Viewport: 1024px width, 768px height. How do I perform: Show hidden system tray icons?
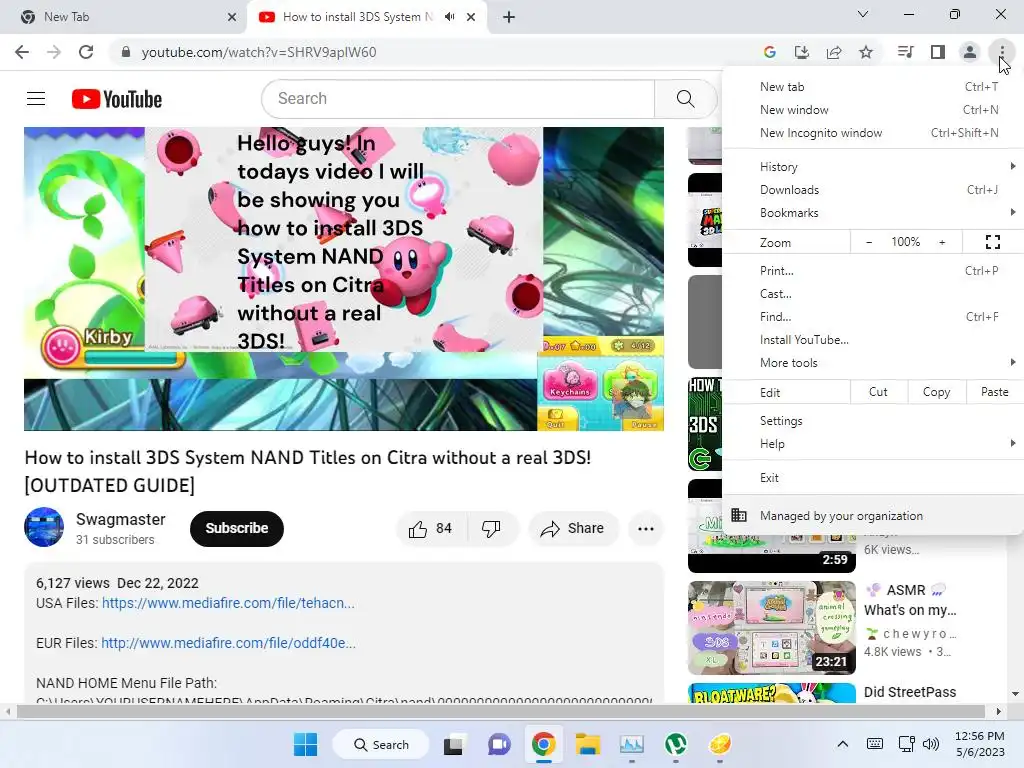pos(842,744)
